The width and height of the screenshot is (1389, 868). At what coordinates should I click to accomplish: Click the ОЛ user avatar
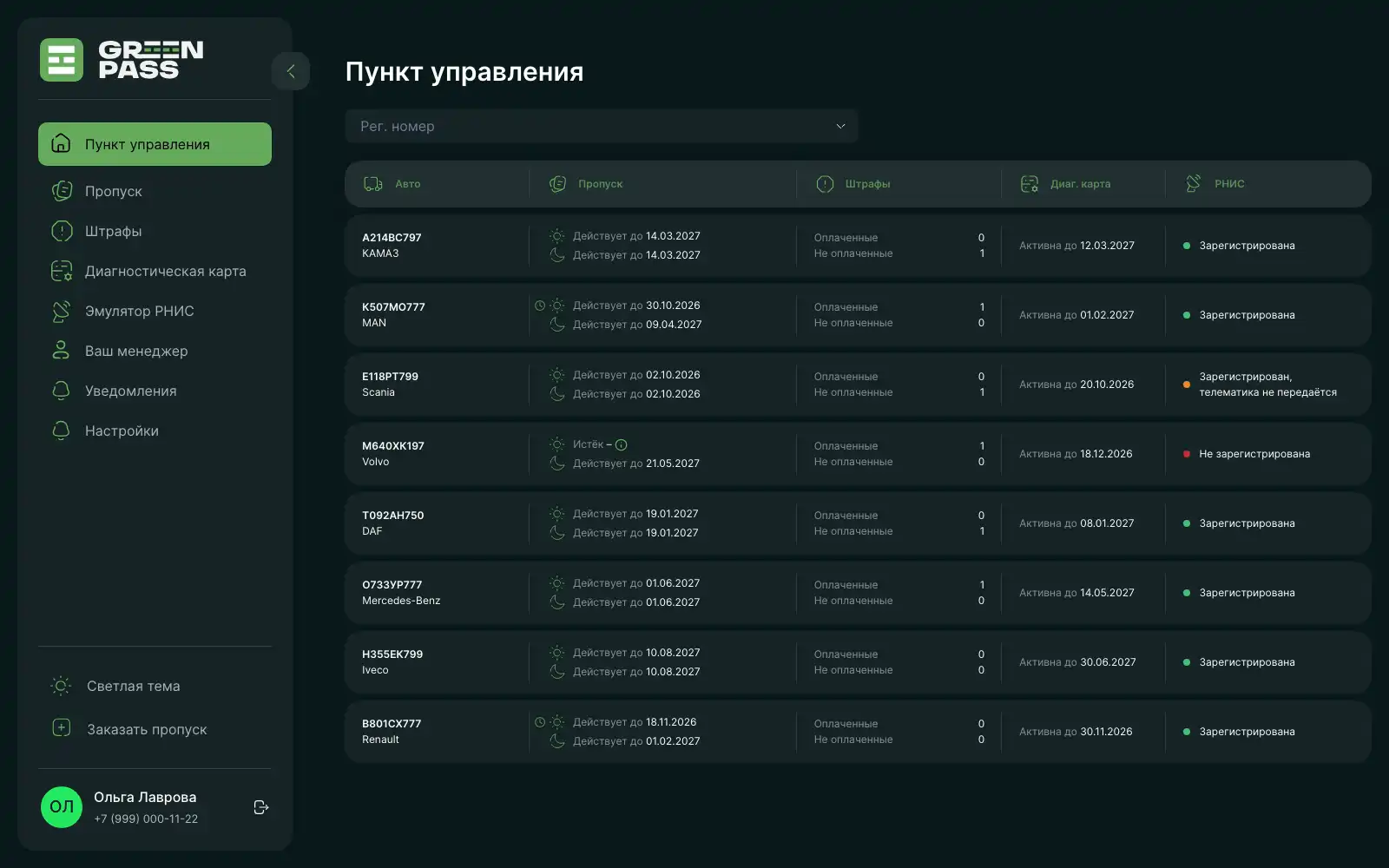(x=62, y=807)
